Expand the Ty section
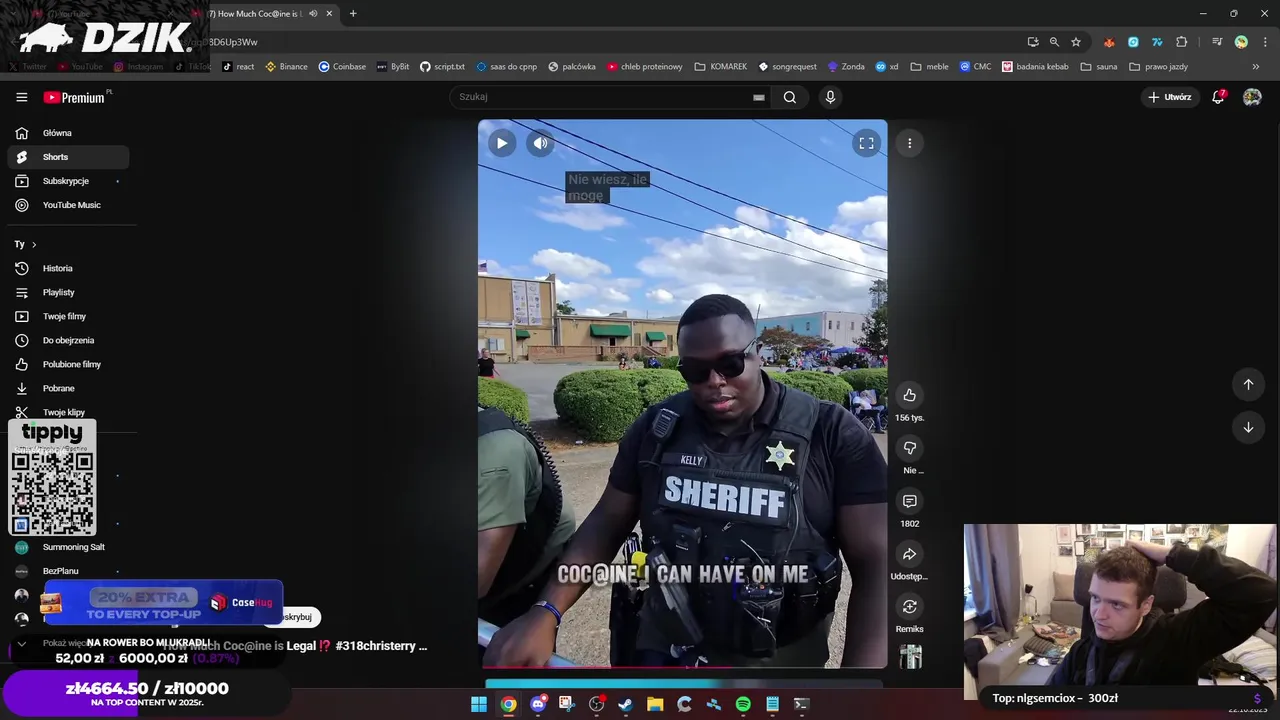Image resolution: width=1280 pixels, height=720 pixels. click(x=26, y=244)
